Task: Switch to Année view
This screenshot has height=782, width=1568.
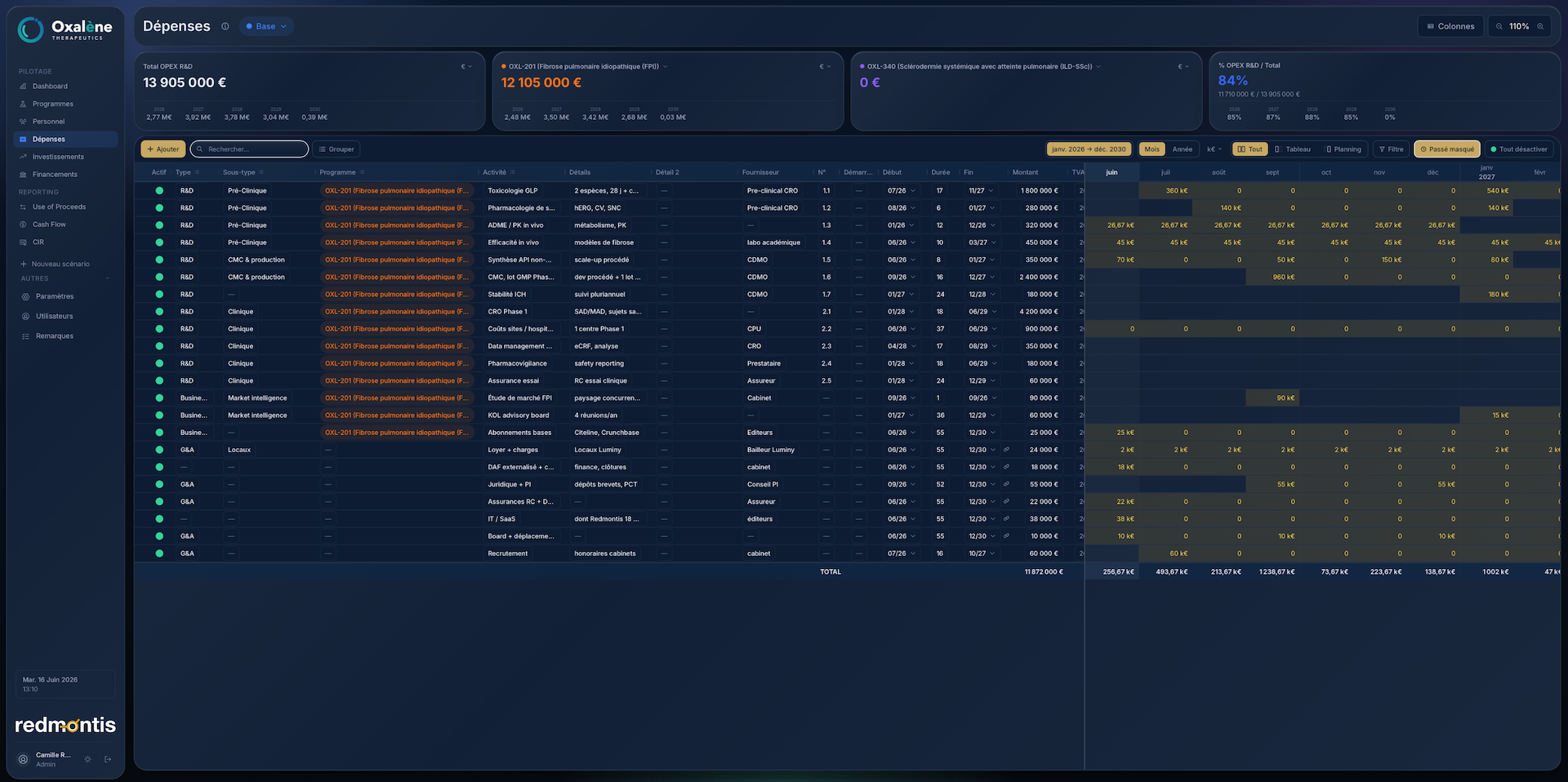Action: pos(1182,149)
